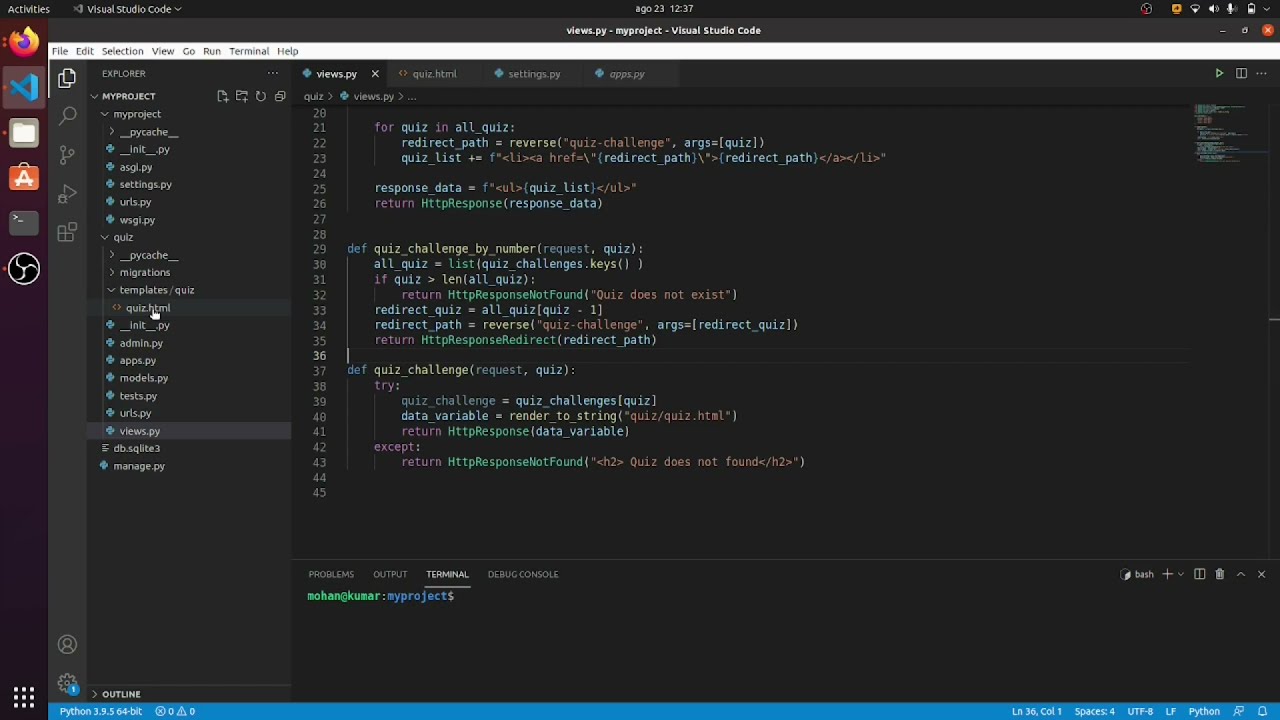
Task: Open the File menu
Action: click(x=60, y=51)
